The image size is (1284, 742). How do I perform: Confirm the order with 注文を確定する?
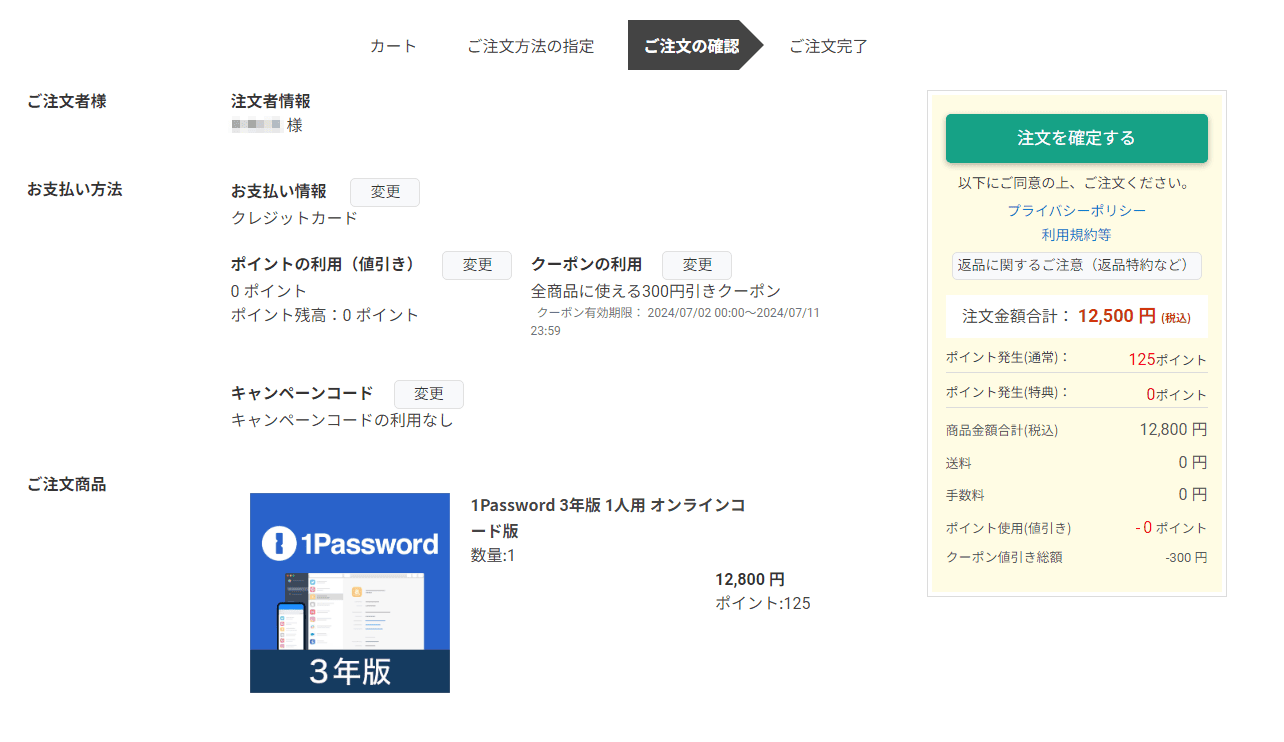pyautogui.click(x=1076, y=138)
